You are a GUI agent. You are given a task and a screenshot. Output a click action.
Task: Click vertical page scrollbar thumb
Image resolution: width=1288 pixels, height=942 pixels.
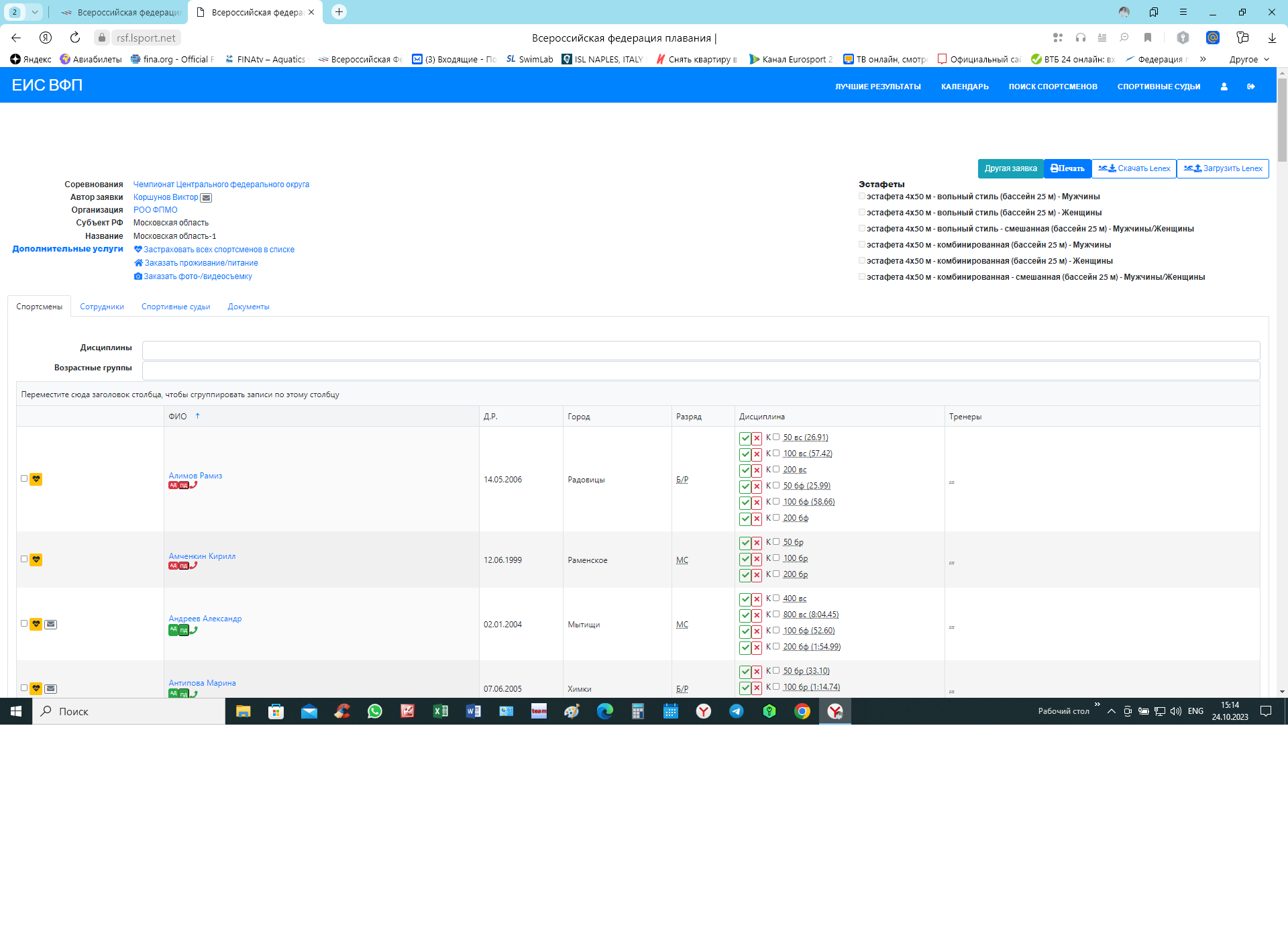pyautogui.click(x=1282, y=121)
